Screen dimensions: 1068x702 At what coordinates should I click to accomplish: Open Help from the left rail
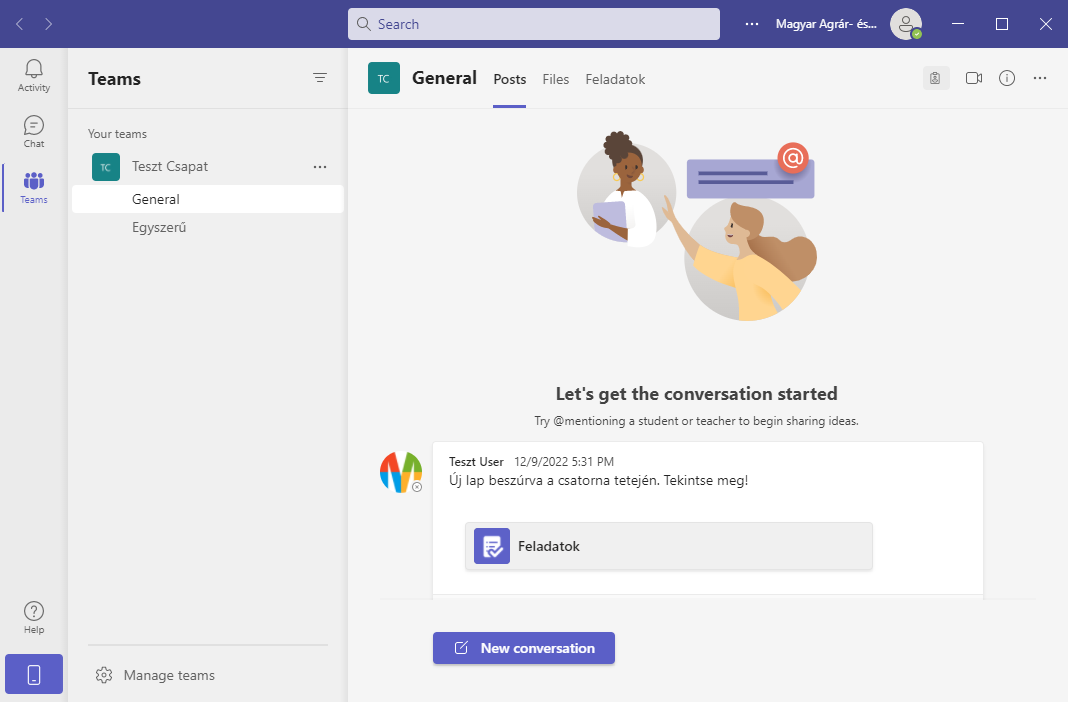point(34,617)
